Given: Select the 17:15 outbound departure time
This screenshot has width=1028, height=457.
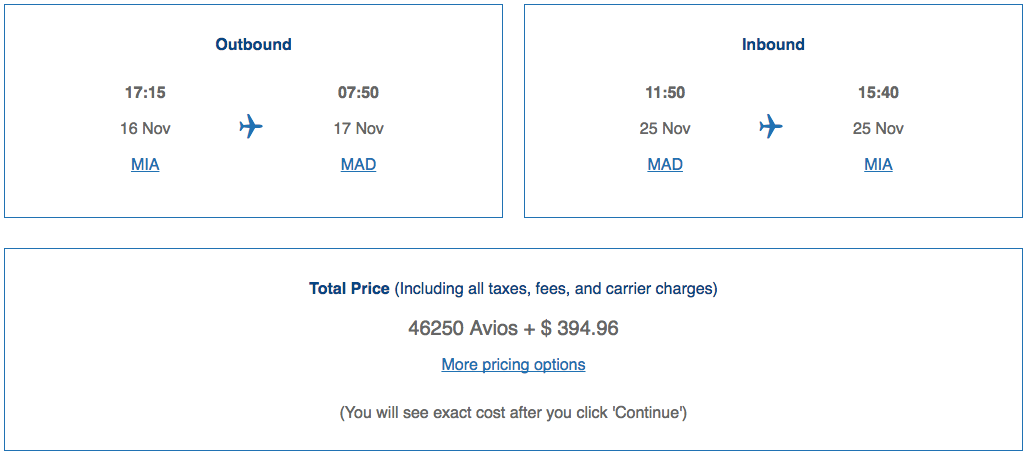Looking at the screenshot, I should (x=145, y=93).
